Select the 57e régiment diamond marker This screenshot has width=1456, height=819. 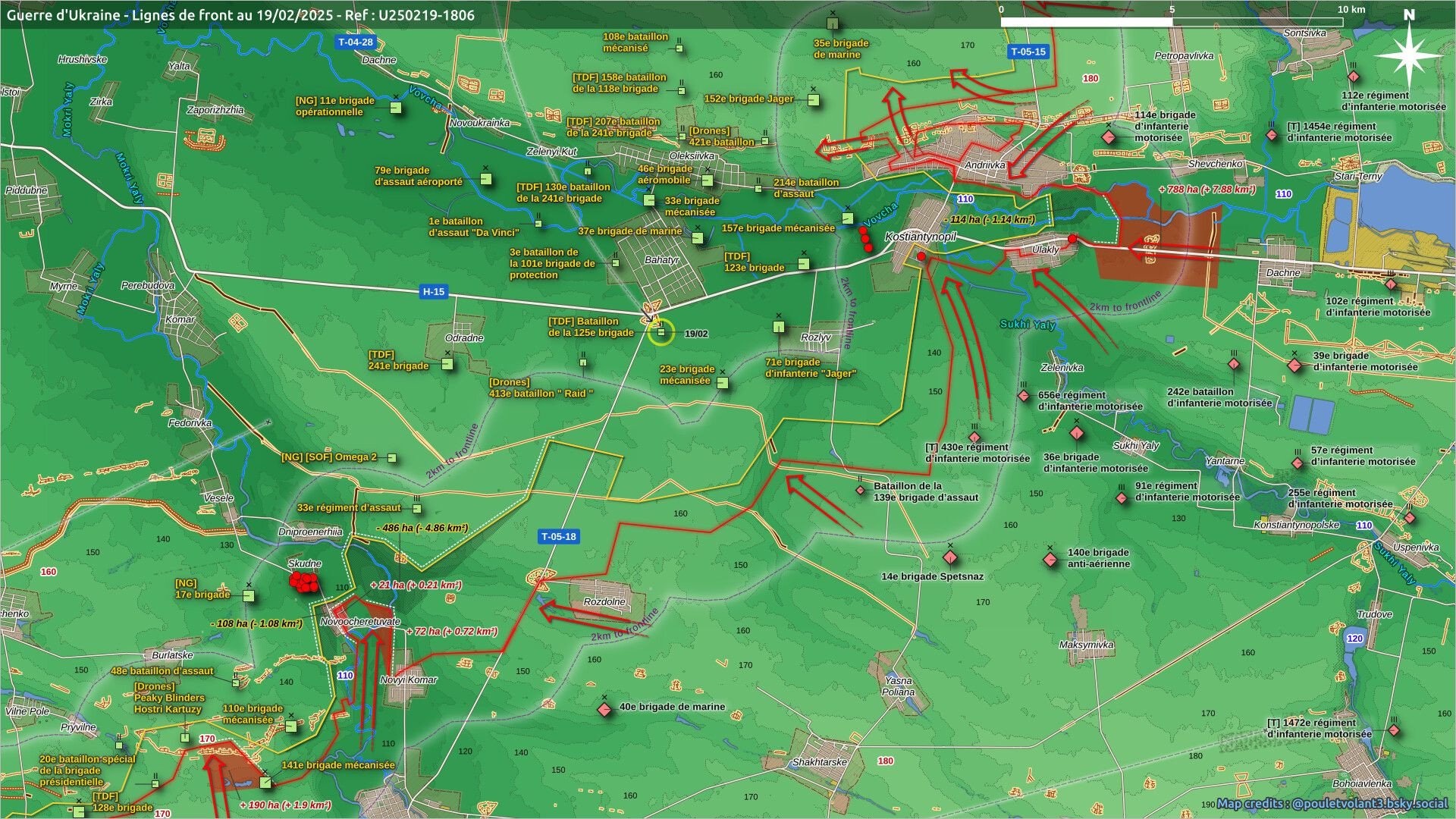(x=1298, y=463)
